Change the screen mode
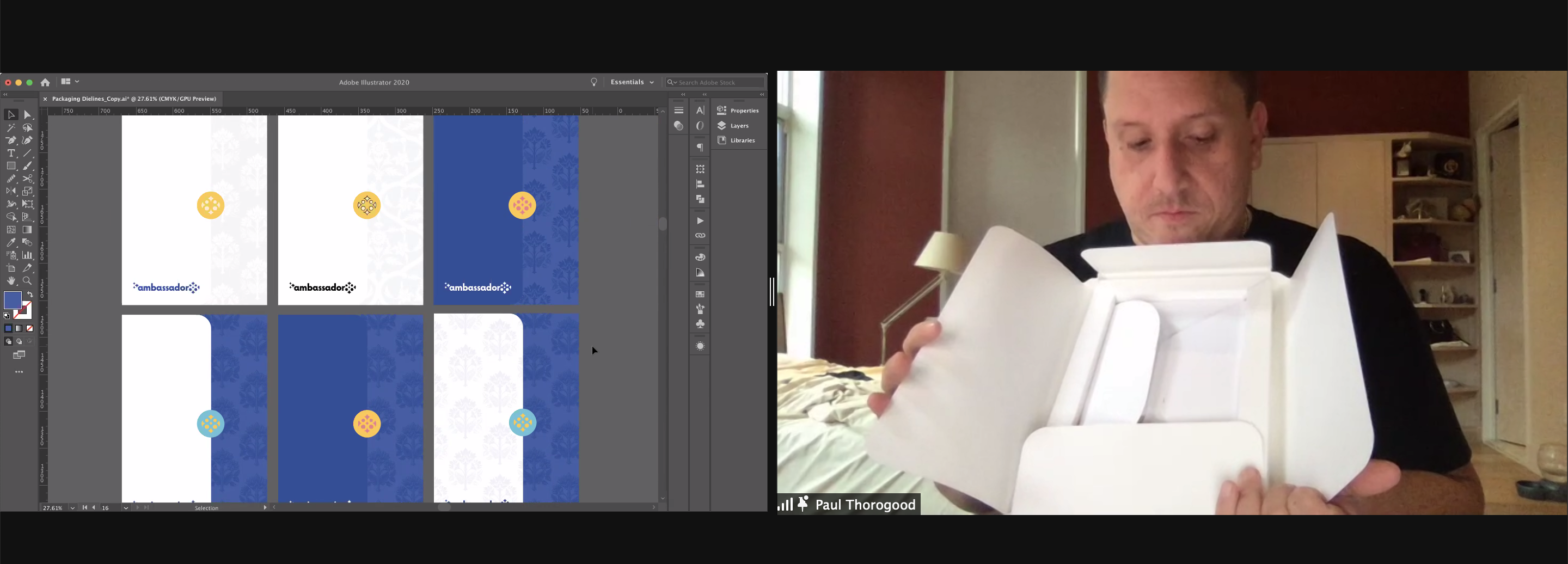The width and height of the screenshot is (1568, 564). click(x=19, y=355)
